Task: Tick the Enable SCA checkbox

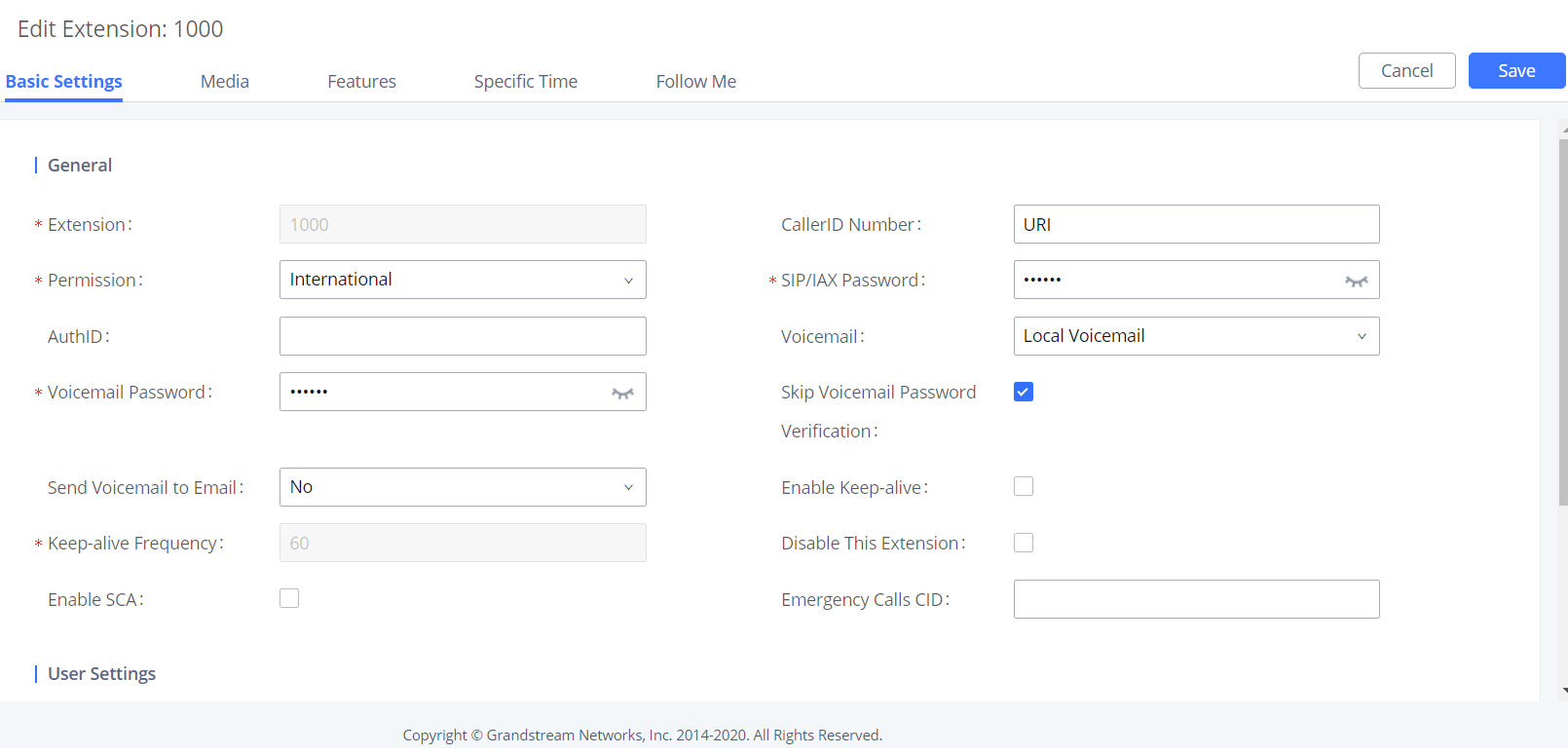Action: point(289,598)
